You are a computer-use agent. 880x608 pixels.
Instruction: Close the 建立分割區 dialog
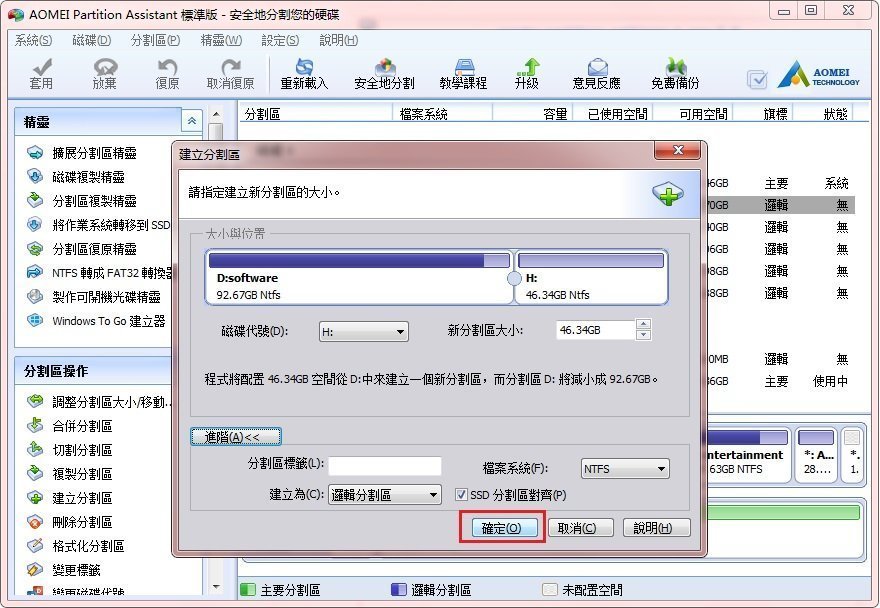[x=677, y=150]
